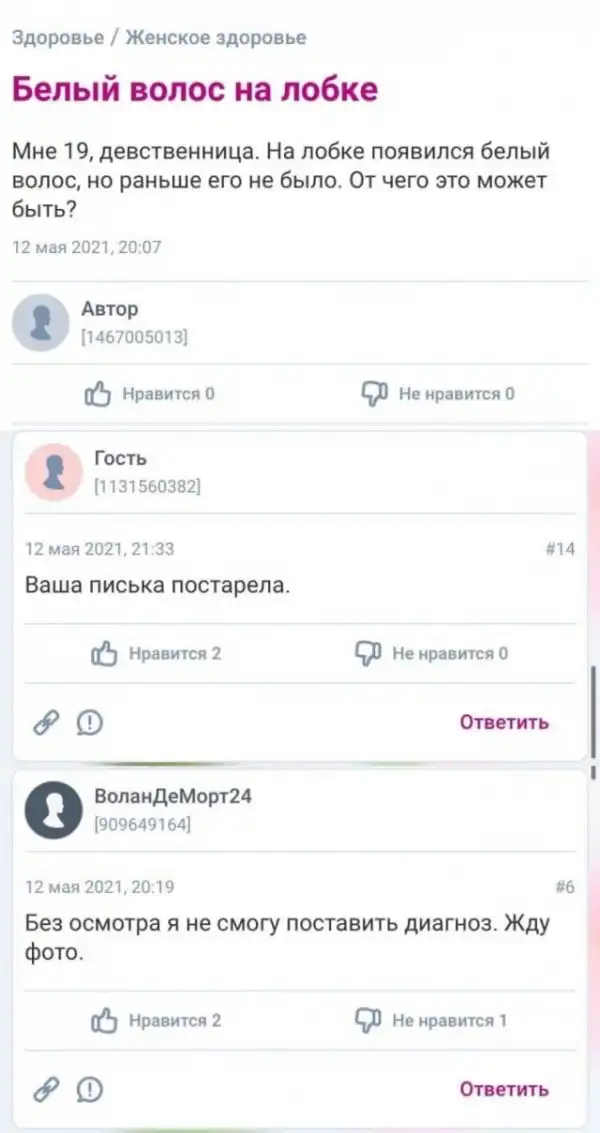This screenshot has height=1133, width=600.
Task: Open the ВоланДеМорт24 username
Action: 173,796
